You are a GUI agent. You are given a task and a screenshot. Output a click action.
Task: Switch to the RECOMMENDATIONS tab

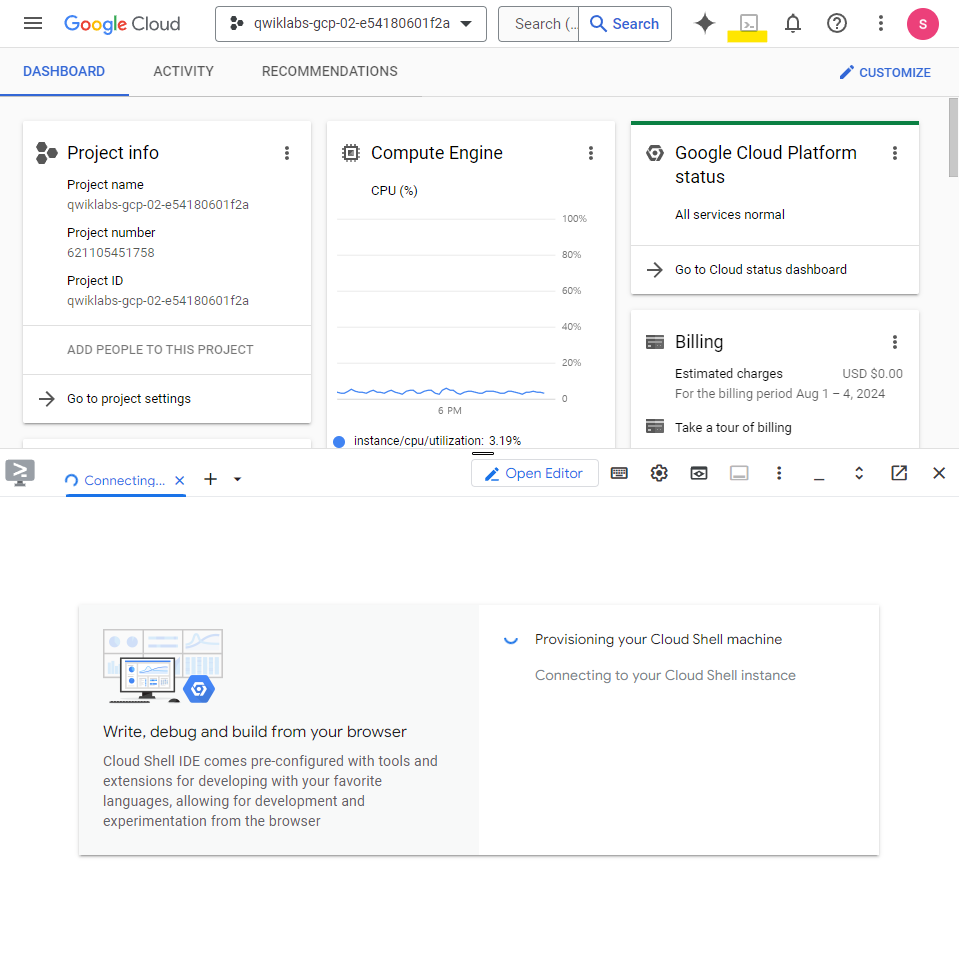[x=330, y=72]
